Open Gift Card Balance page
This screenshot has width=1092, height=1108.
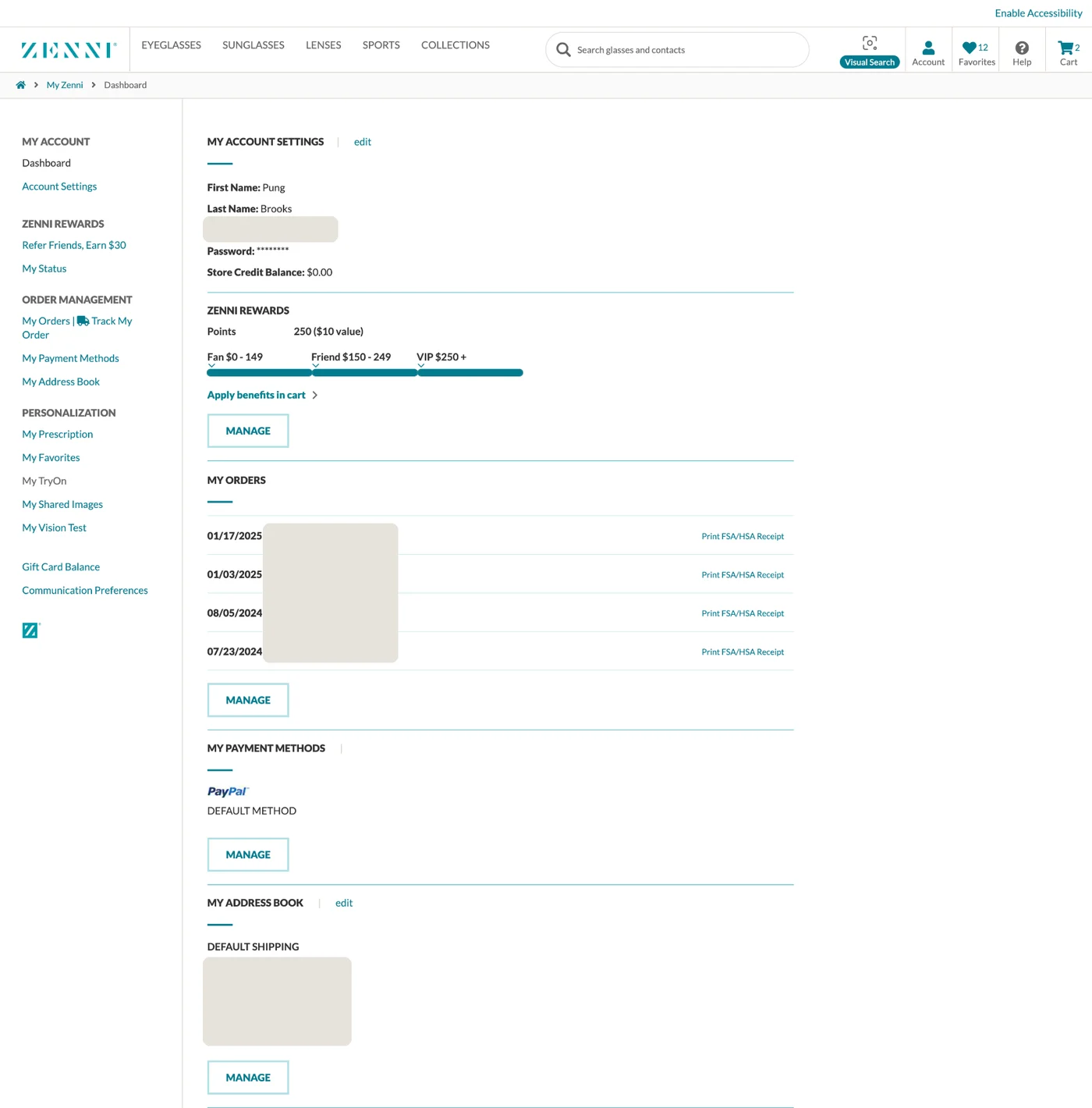[61, 566]
